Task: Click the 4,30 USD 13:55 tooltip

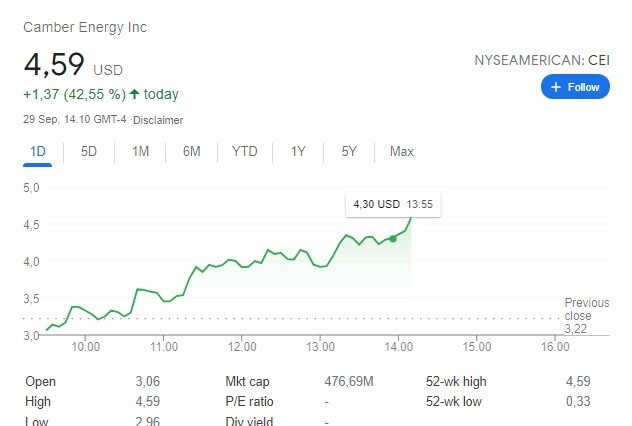Action: pos(393,204)
